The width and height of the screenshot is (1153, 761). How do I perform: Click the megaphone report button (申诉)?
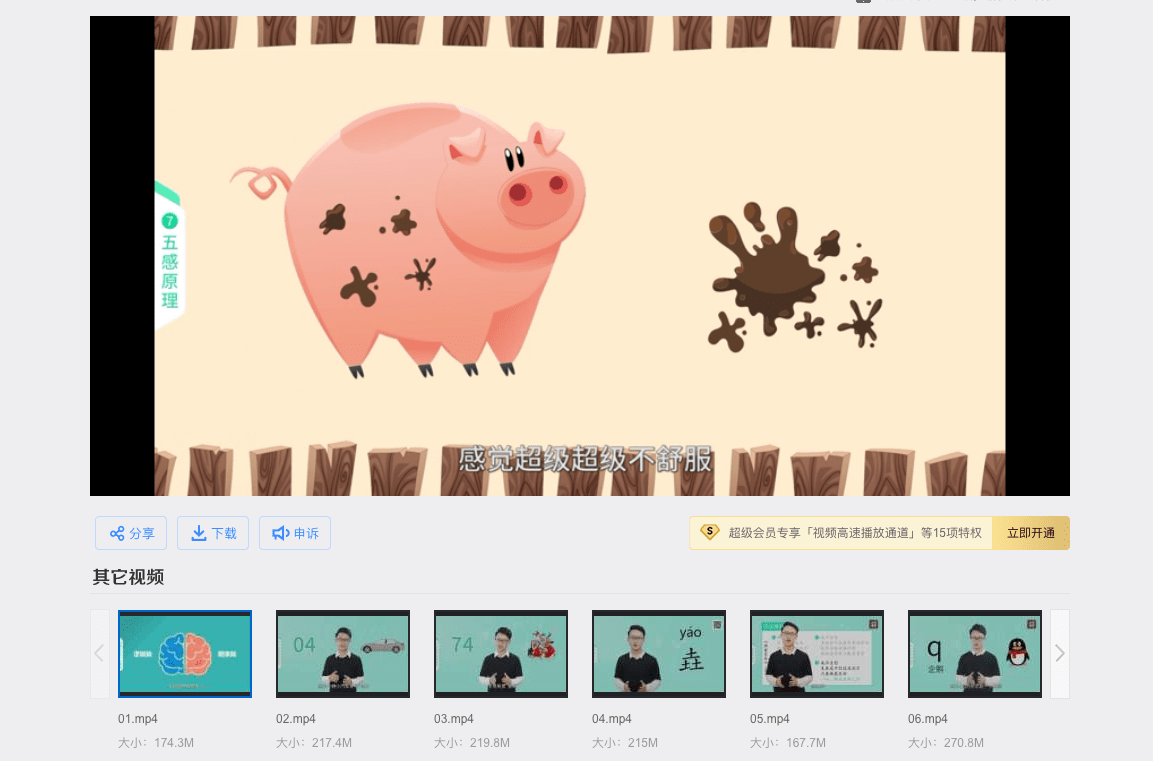(x=295, y=533)
